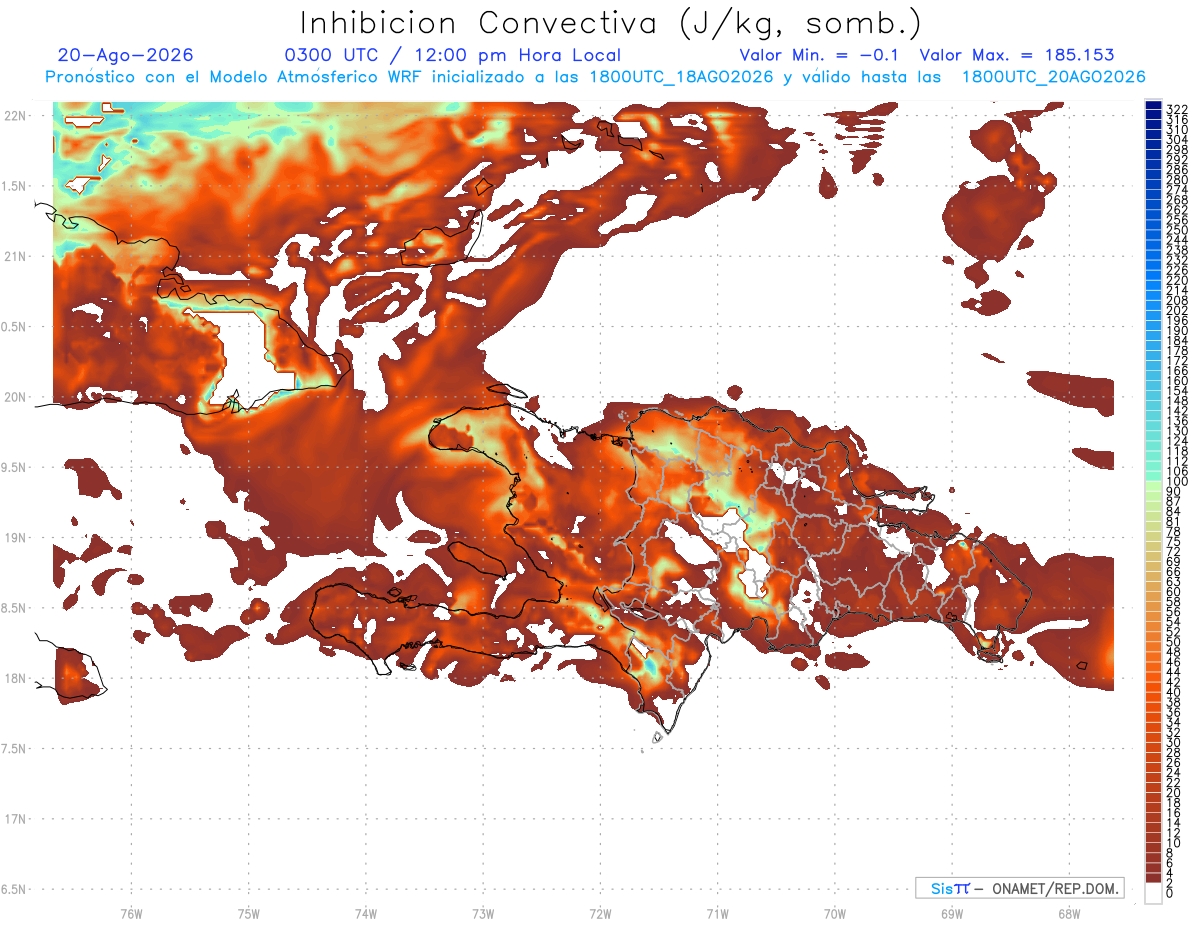The width and height of the screenshot is (1200, 927).
Task: Click the "202" color scale value
Action: 1177,310
